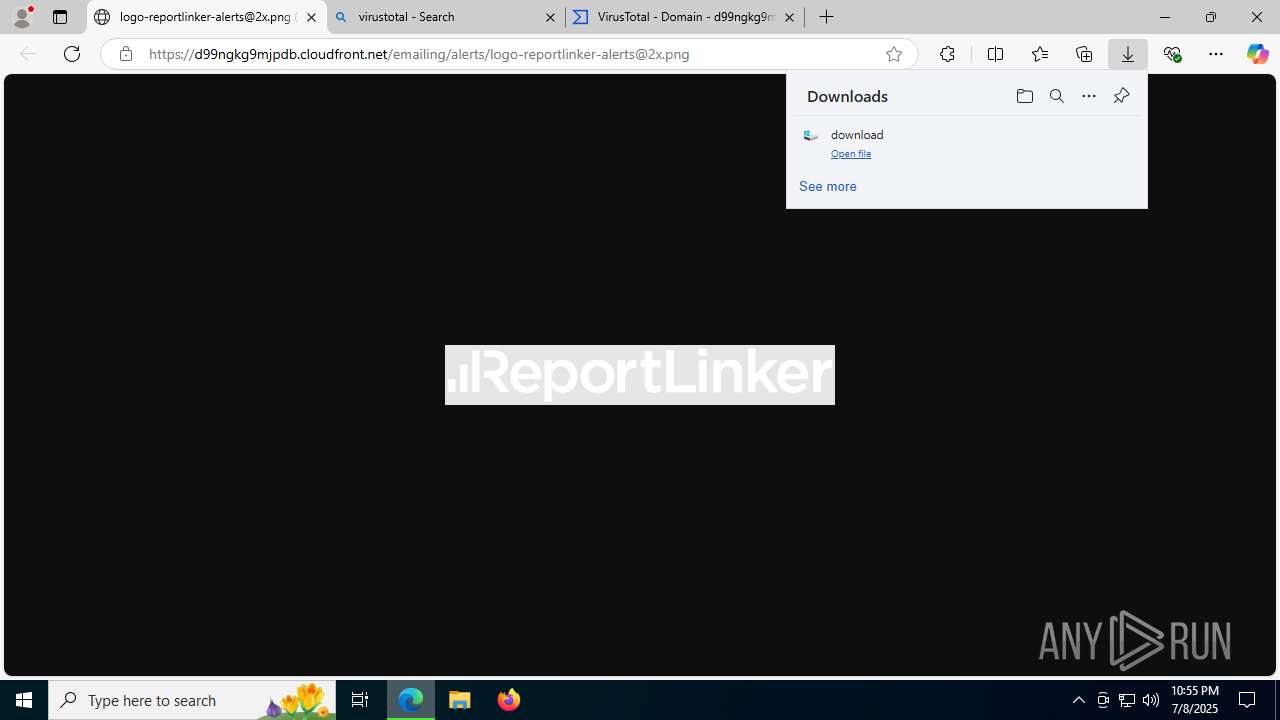Click the address bar URL
The height and width of the screenshot is (720, 1280).
point(419,54)
